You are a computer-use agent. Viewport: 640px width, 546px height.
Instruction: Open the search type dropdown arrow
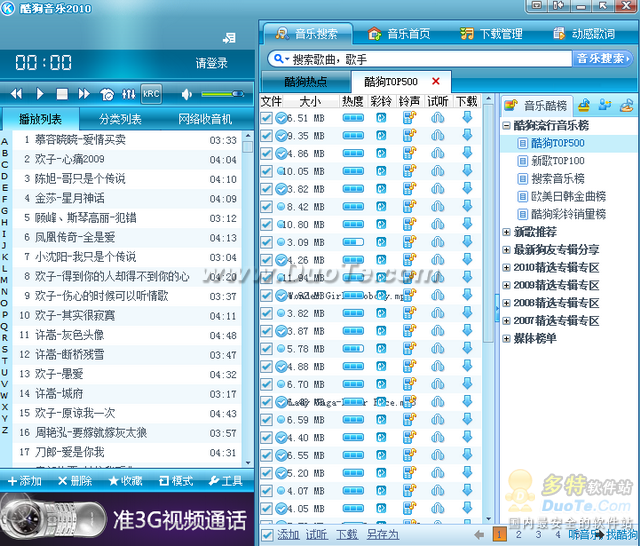tap(287, 59)
